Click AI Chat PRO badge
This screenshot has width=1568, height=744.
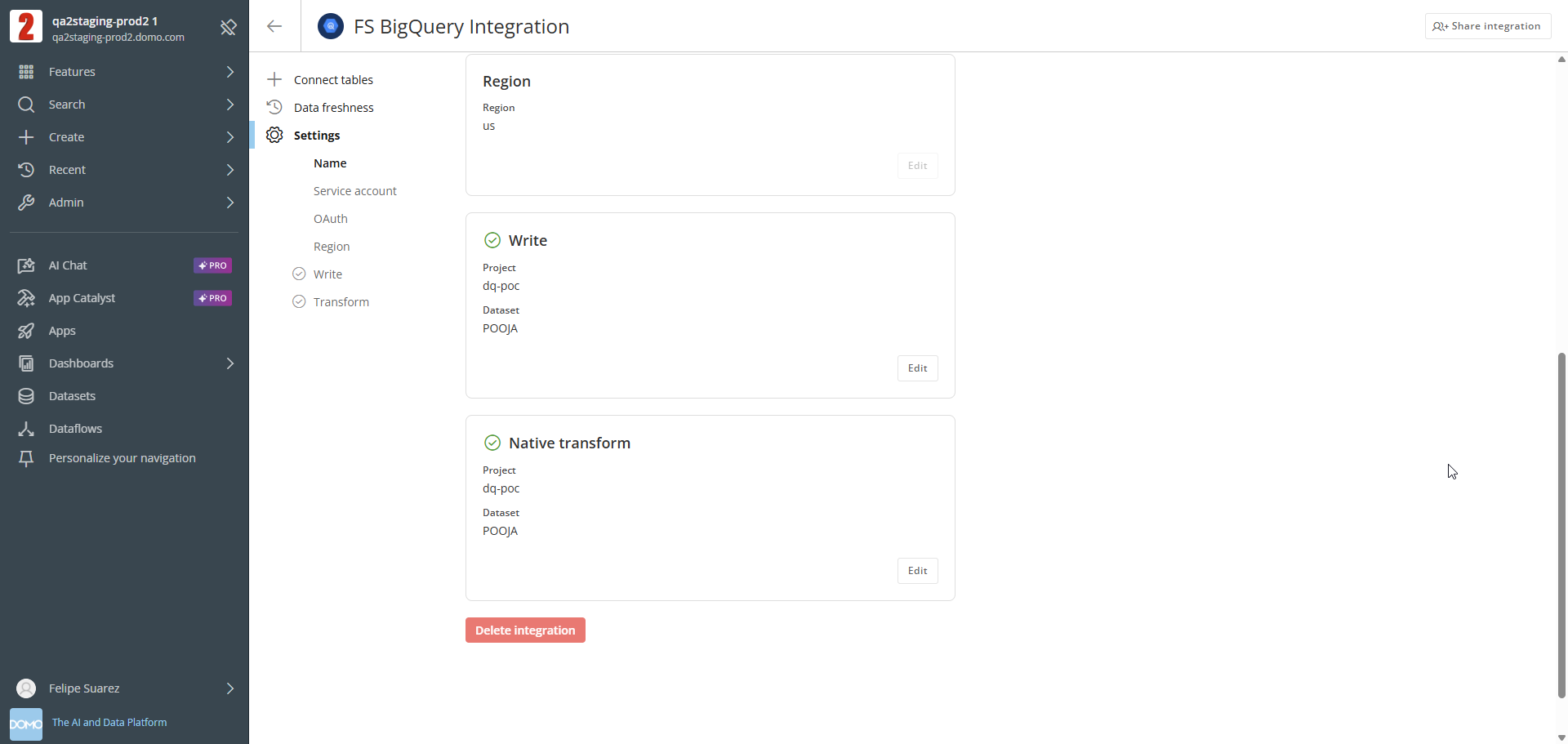pyautogui.click(x=212, y=265)
